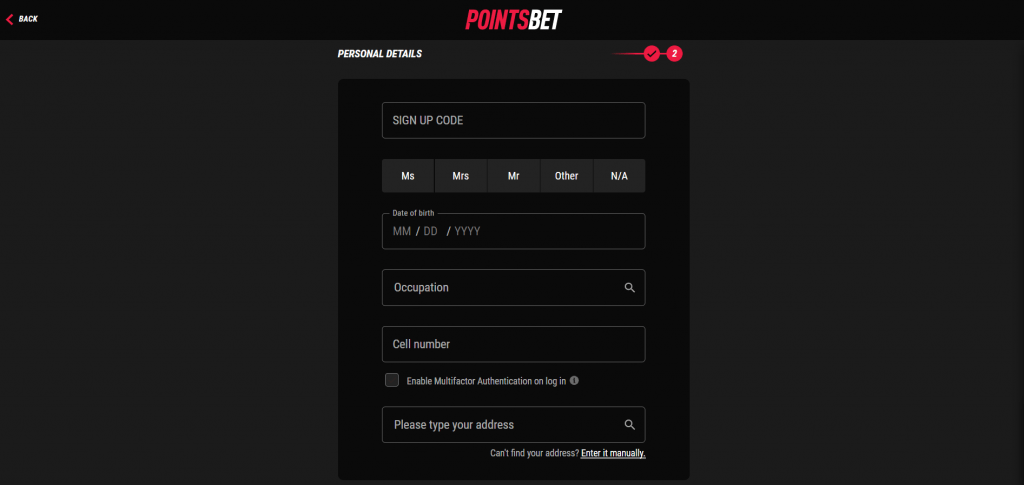
Task: Click the address search magnifier icon
Action: (x=630, y=424)
